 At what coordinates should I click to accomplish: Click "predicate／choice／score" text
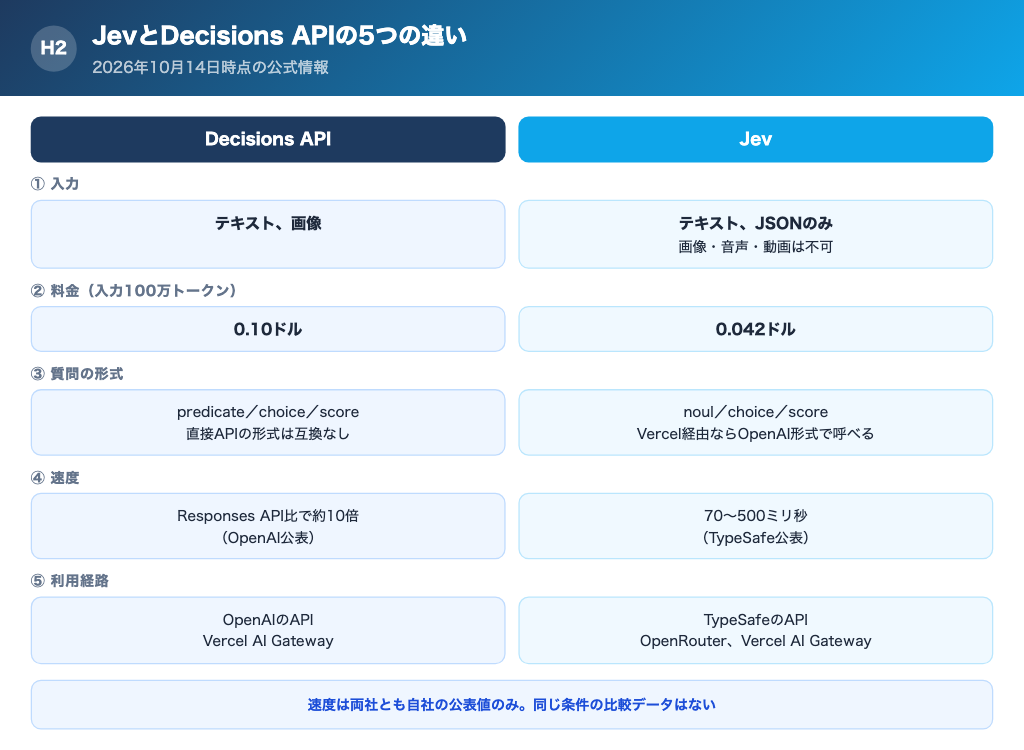point(268,412)
